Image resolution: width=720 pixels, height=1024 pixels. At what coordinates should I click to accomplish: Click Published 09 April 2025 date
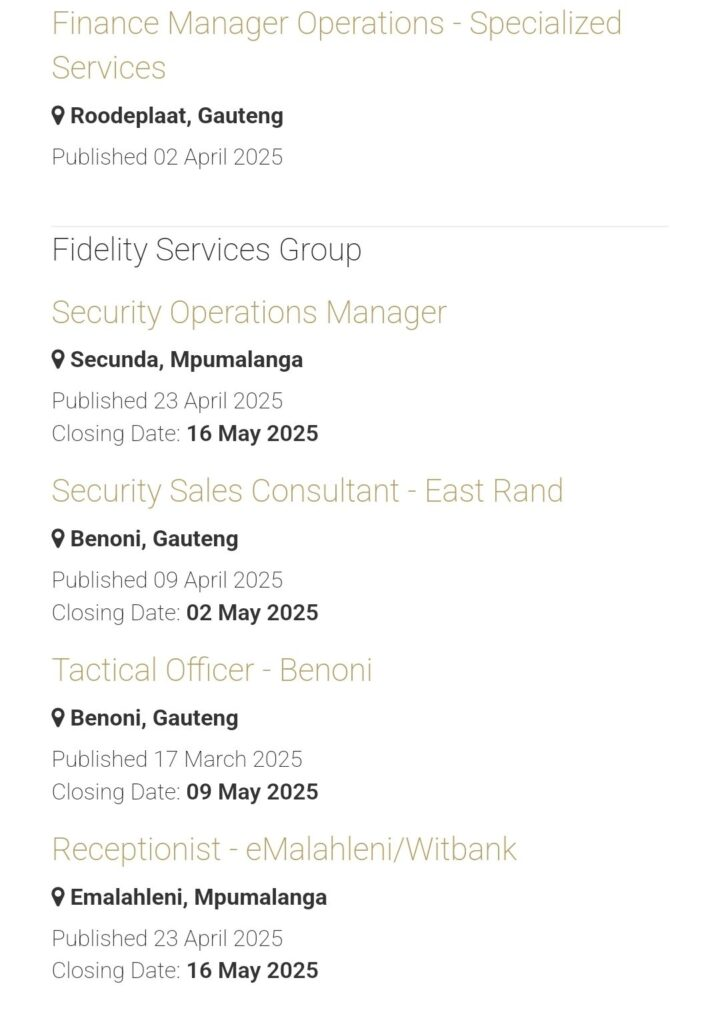tap(167, 580)
